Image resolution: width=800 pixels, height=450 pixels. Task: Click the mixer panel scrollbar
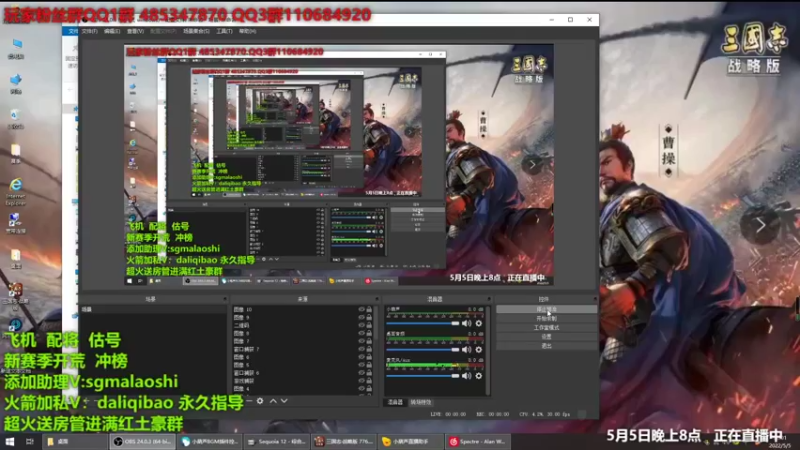coord(489,350)
